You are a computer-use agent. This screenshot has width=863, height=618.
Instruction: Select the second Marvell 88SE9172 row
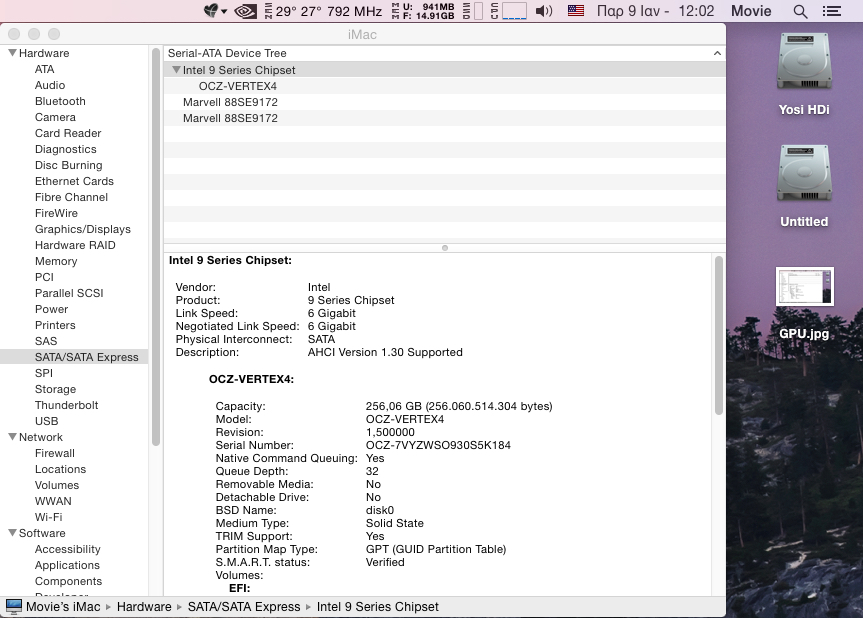point(230,118)
